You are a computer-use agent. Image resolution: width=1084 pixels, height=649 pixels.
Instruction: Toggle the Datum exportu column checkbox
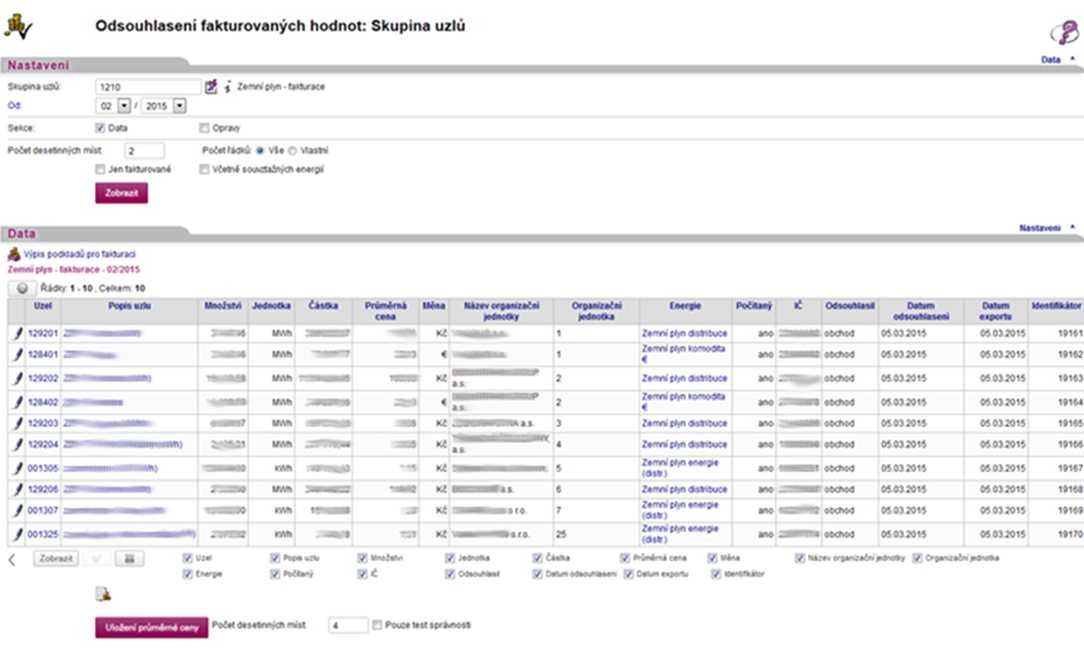click(628, 574)
